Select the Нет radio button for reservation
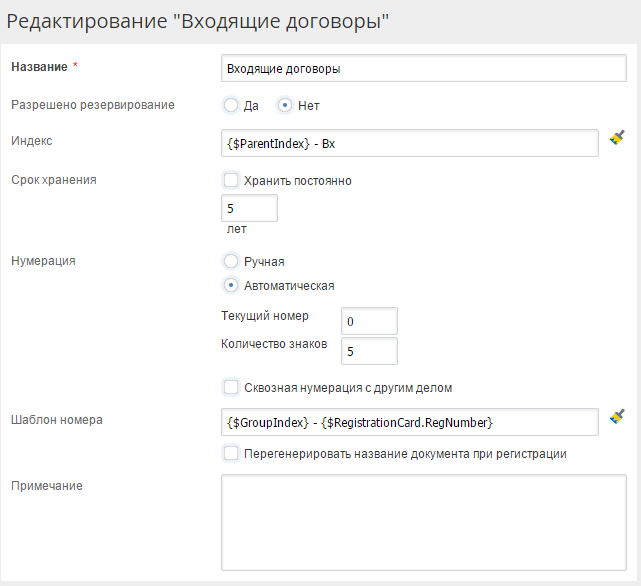Viewport: 641px width, 586px height. pyautogui.click(x=285, y=105)
